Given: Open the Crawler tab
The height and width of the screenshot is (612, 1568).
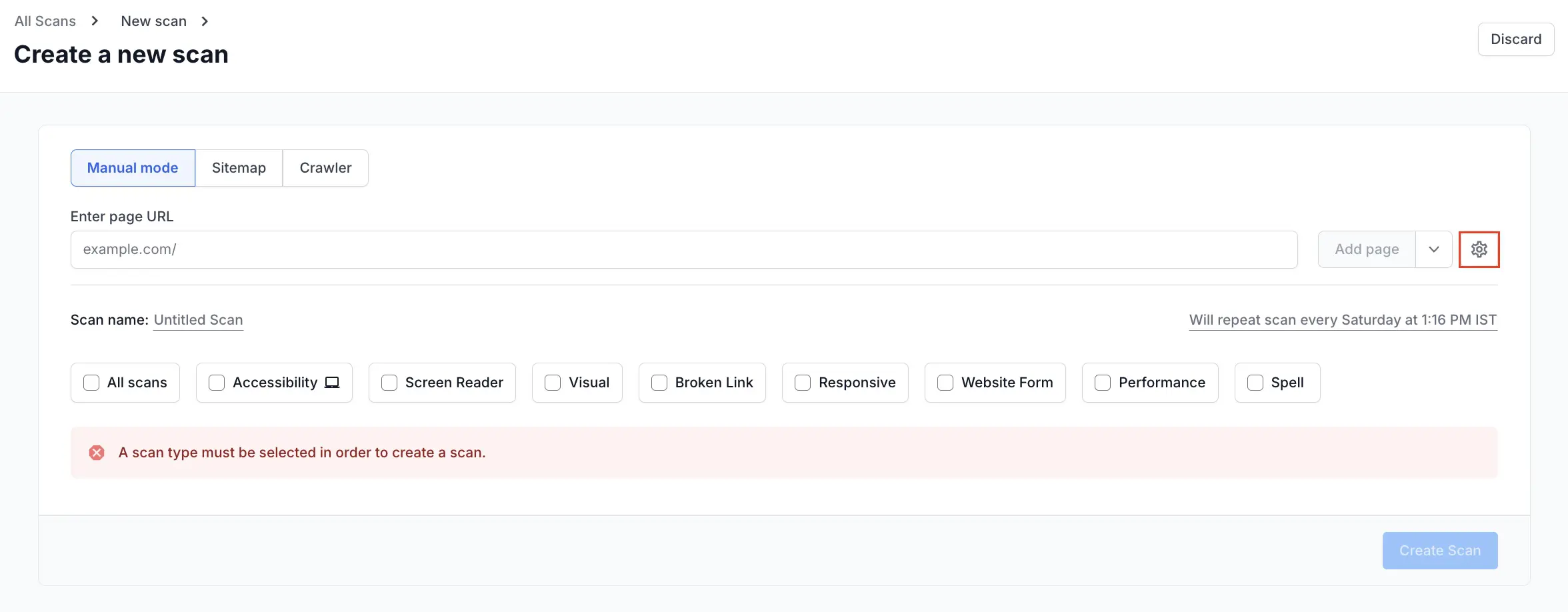Looking at the screenshot, I should (x=325, y=168).
